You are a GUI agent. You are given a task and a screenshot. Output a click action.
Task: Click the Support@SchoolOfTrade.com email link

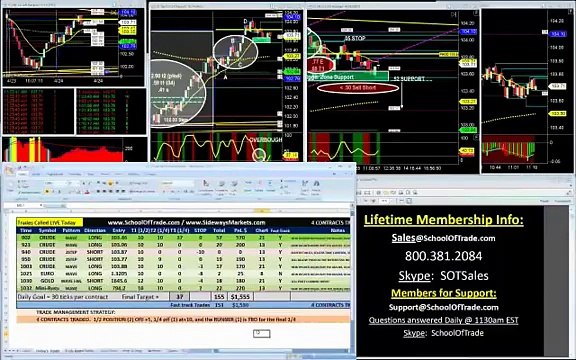pos(443,307)
